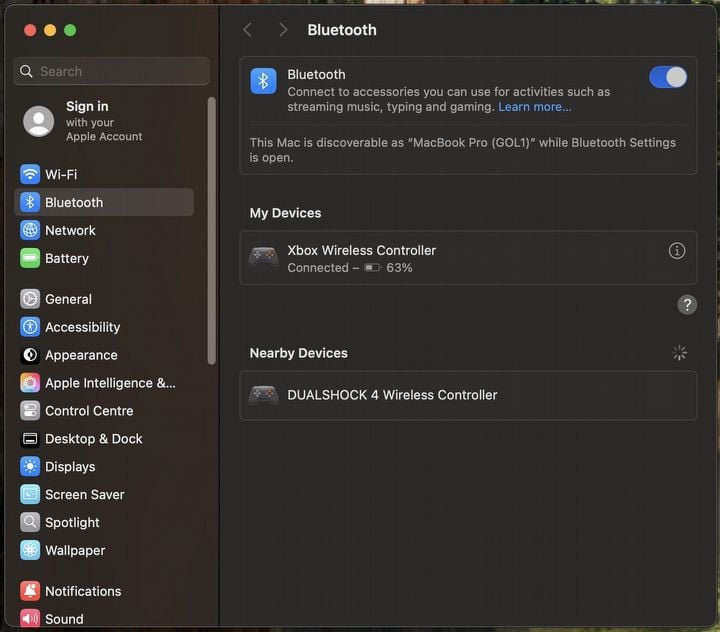Click the help question mark button
Screen dimensions: 720x632
687,305
